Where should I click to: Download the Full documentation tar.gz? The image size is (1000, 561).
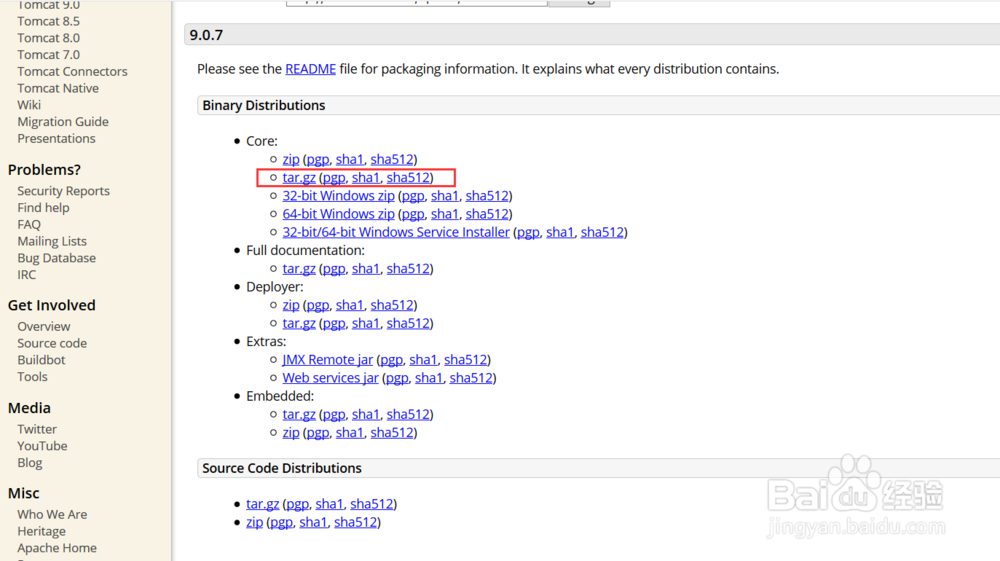[299, 269]
